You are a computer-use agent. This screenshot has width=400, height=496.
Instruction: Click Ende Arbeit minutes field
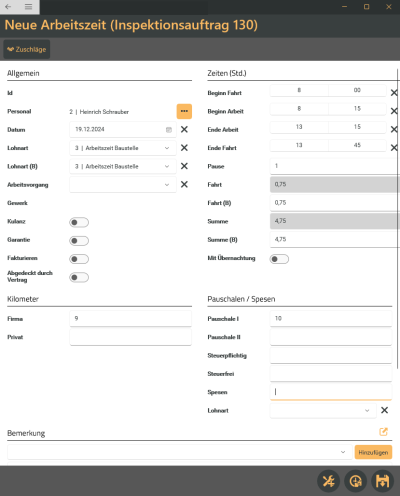[x=357, y=127]
